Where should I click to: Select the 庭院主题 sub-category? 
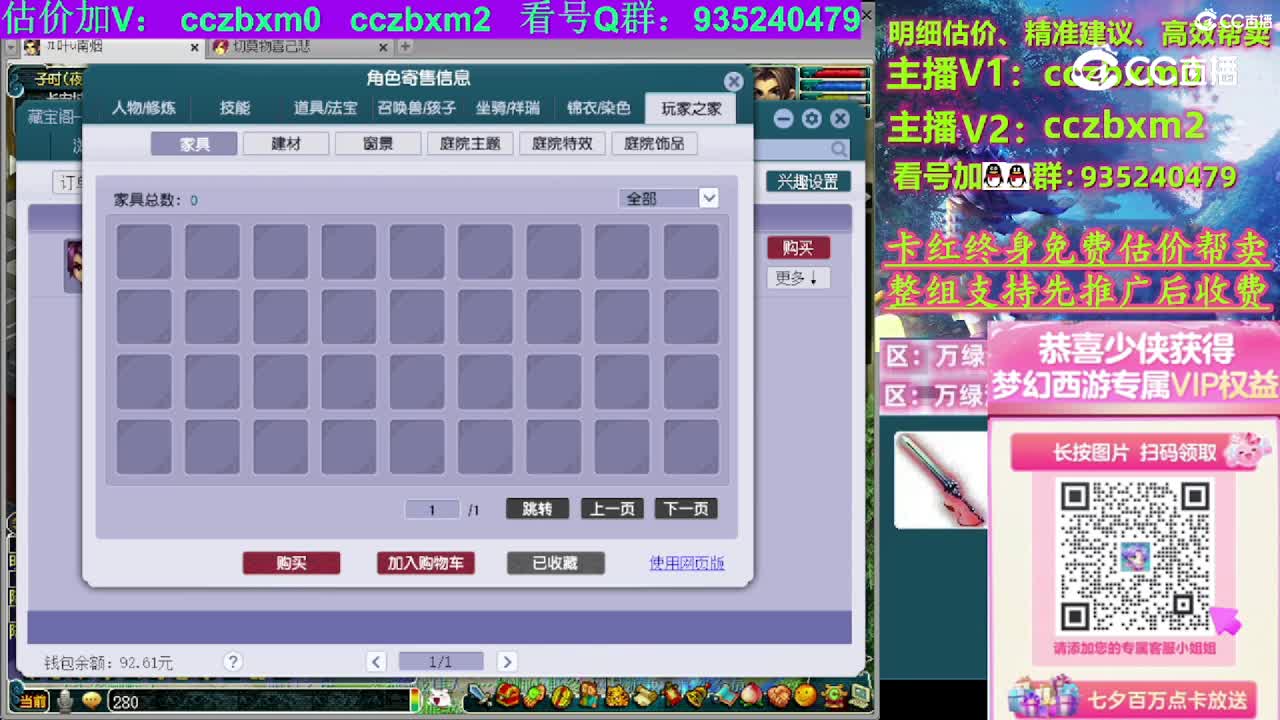click(470, 144)
